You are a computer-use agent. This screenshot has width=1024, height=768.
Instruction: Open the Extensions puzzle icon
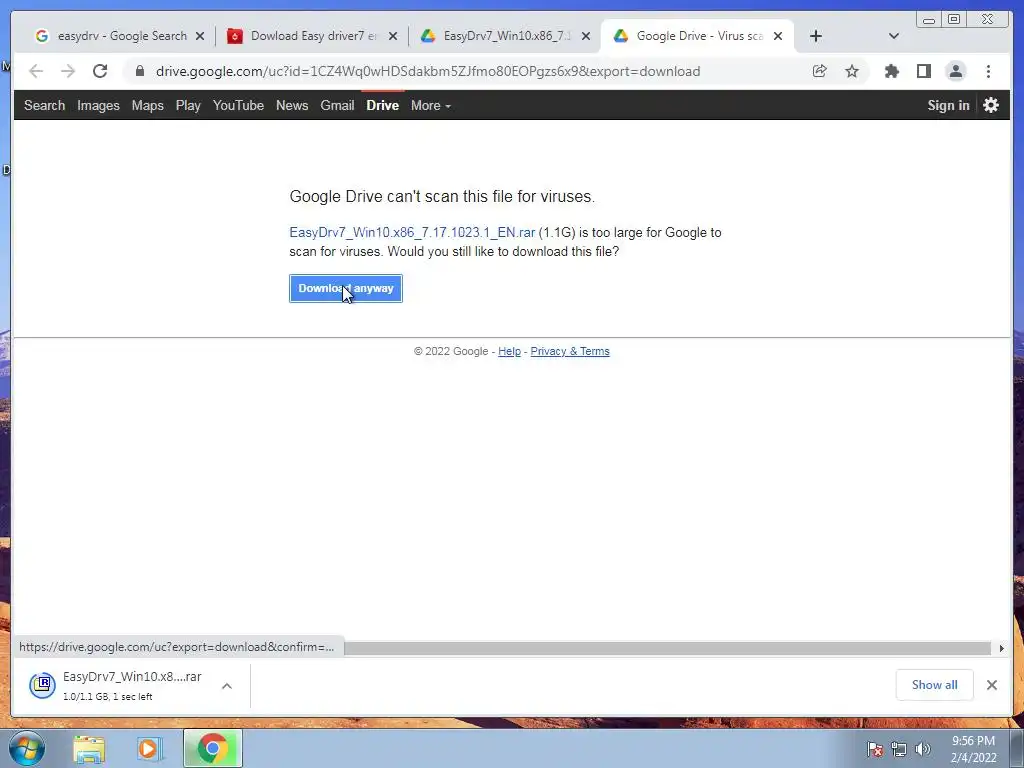[891, 71]
